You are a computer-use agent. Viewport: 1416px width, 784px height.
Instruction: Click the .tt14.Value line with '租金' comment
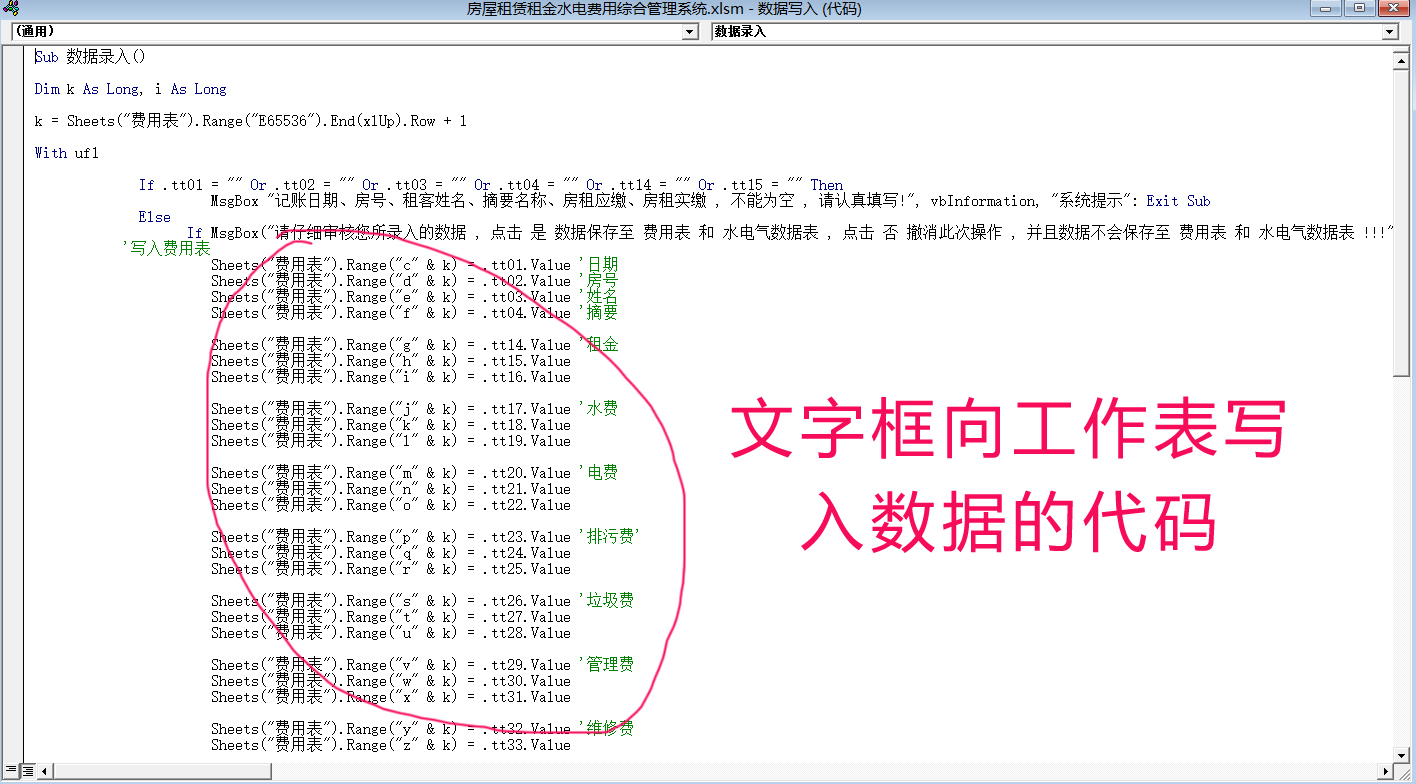415,345
